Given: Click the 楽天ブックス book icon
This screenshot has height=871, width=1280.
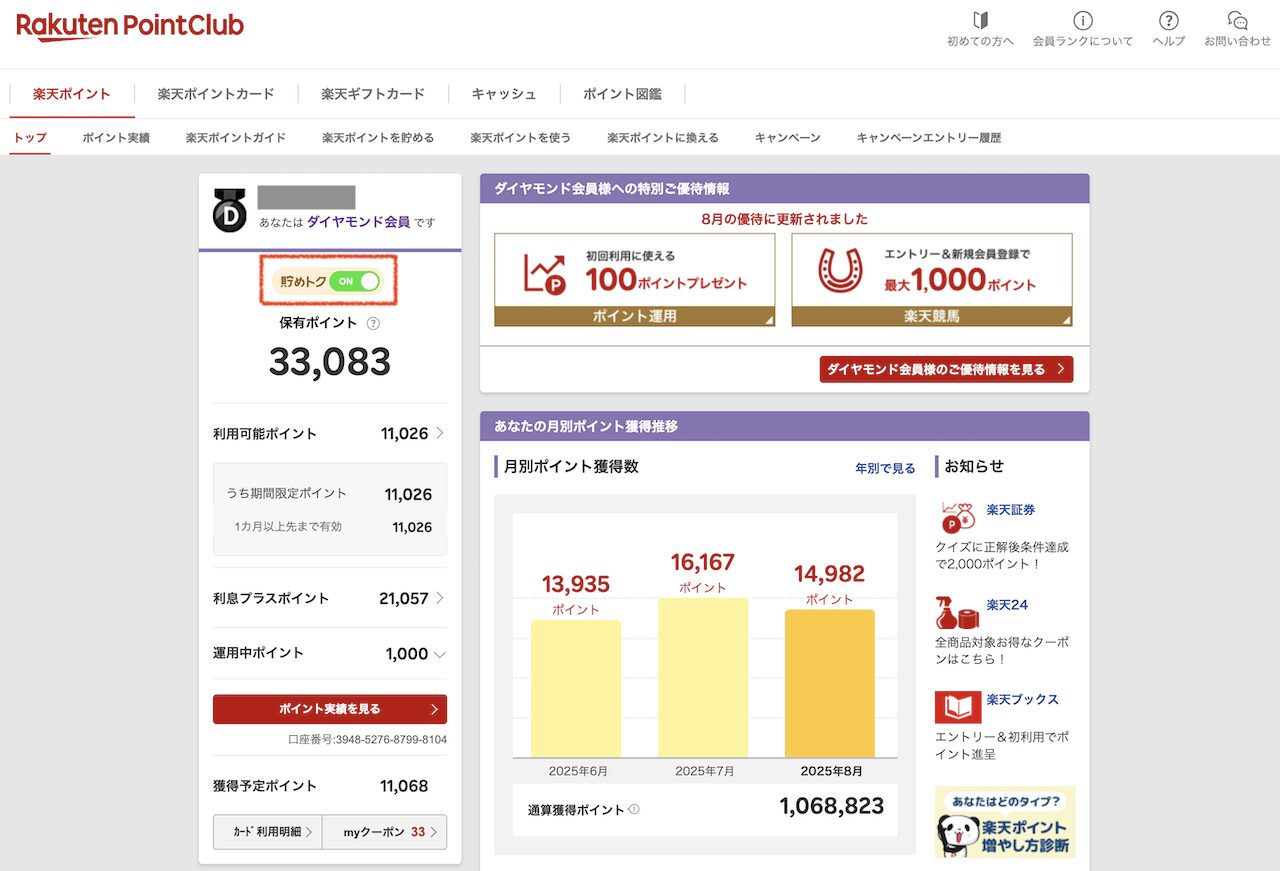Looking at the screenshot, I should click(x=957, y=707).
